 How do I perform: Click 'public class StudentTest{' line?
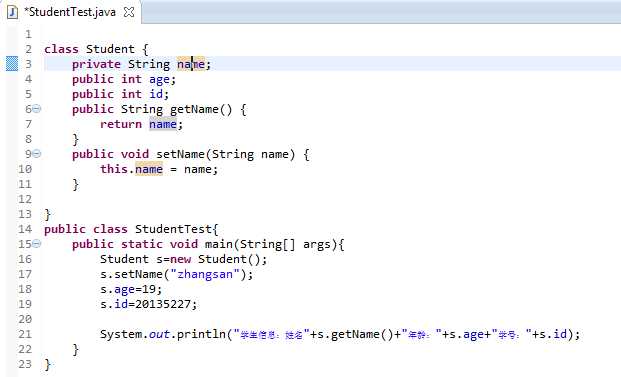pos(131,229)
